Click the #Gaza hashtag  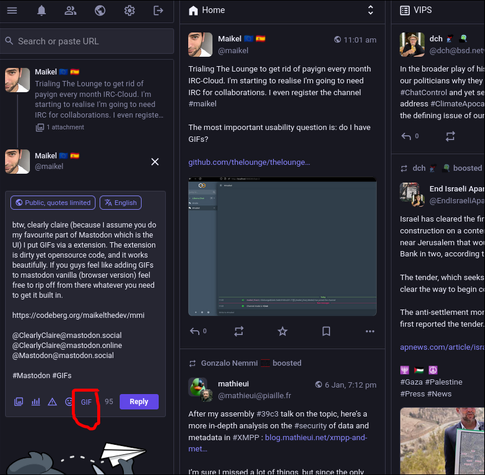[x=411, y=382]
